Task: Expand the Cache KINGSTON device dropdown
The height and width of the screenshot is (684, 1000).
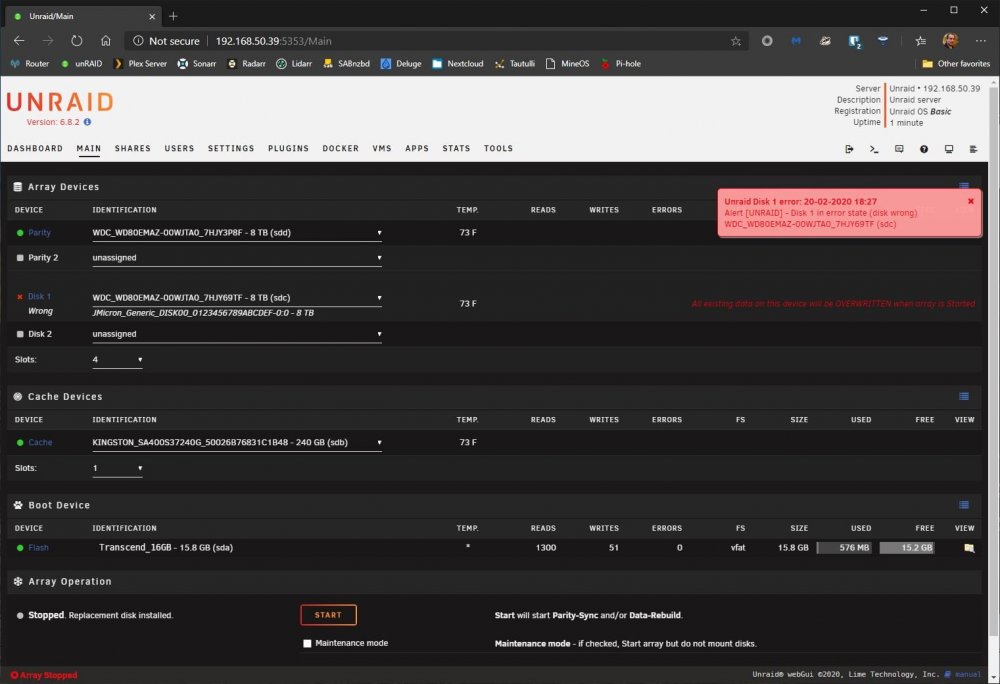Action: click(x=237, y=442)
